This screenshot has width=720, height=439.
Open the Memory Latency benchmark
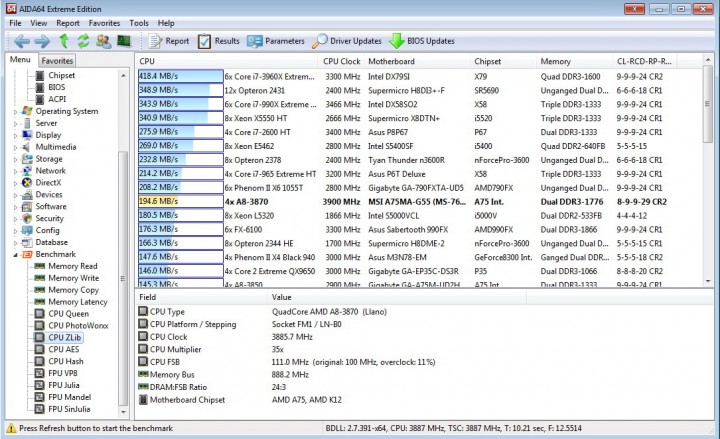click(78, 302)
